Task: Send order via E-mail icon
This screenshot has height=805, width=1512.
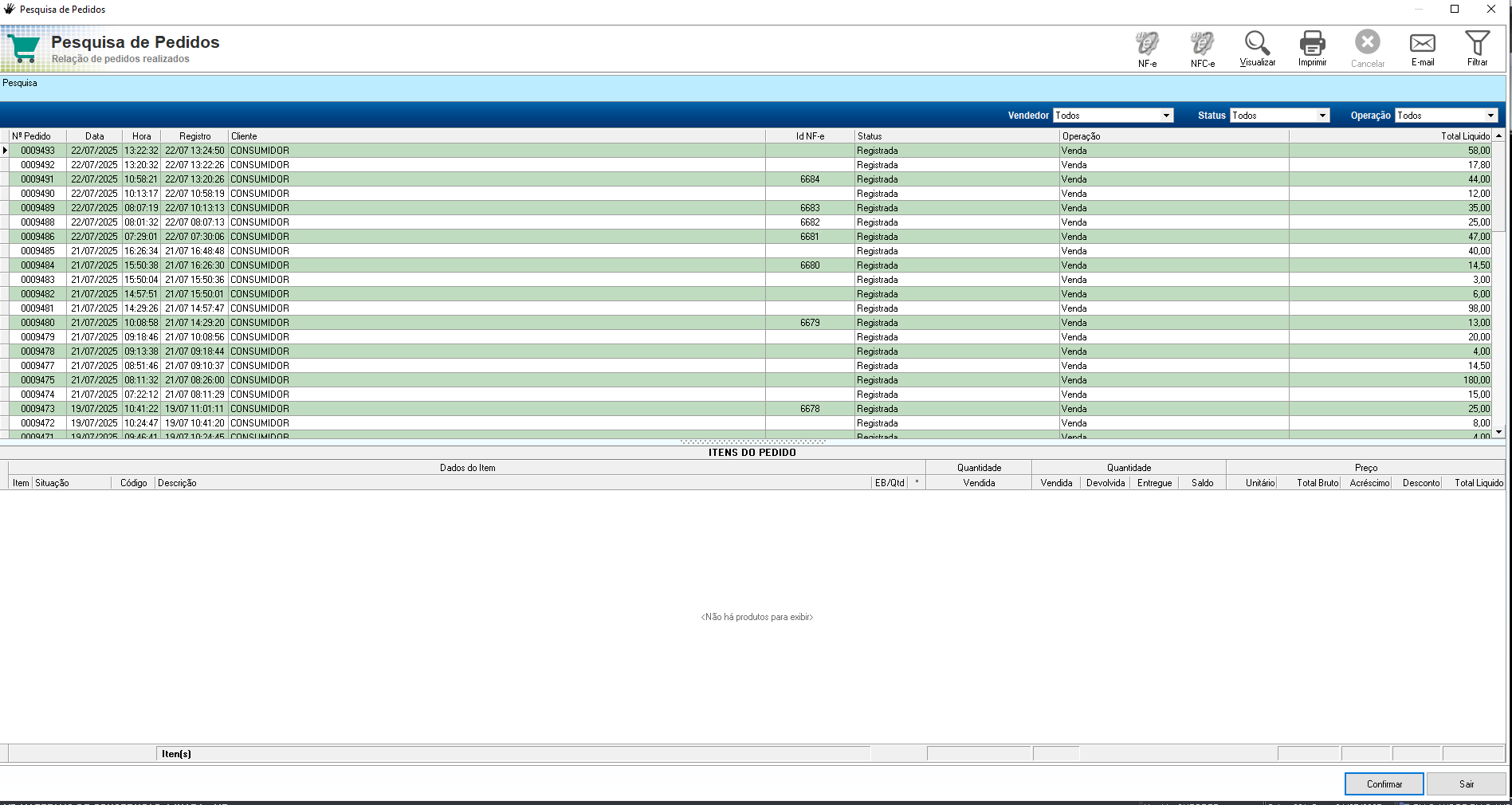Action: (x=1422, y=49)
